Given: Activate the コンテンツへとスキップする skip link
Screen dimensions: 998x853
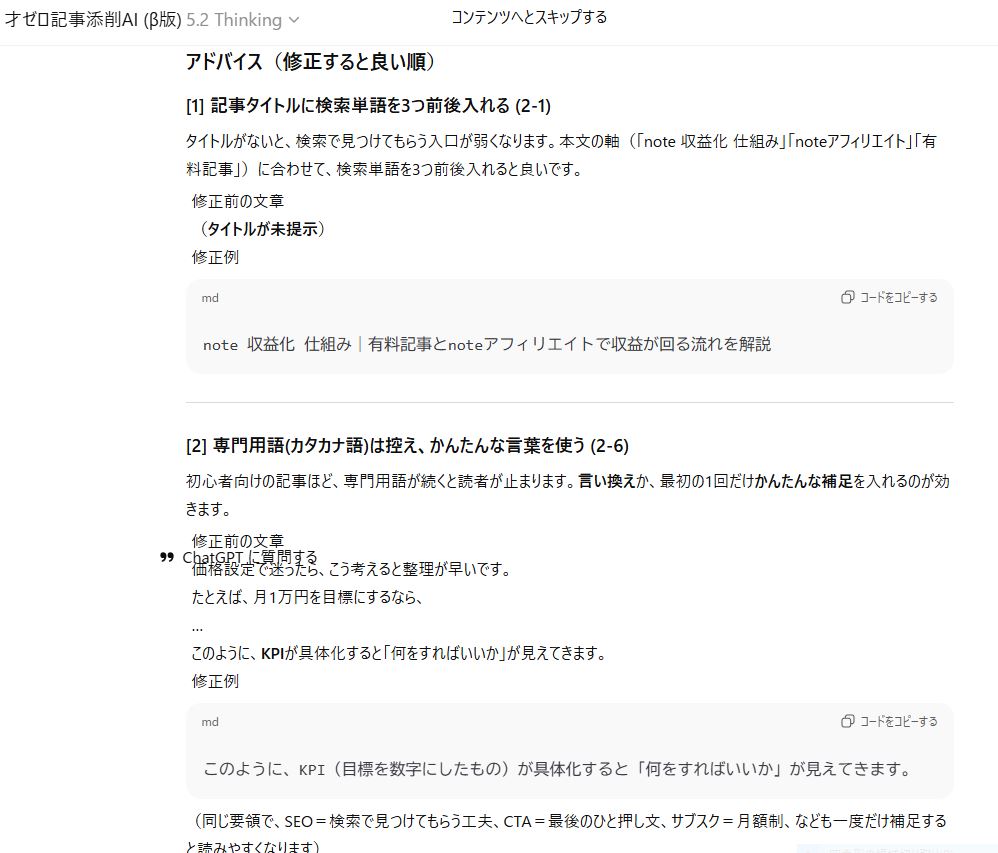Looking at the screenshot, I should click(x=529, y=17).
